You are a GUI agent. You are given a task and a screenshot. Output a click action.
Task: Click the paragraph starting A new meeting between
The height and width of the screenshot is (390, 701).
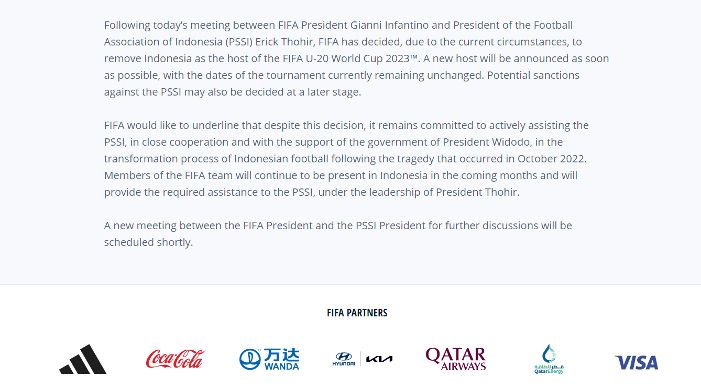coord(338,234)
